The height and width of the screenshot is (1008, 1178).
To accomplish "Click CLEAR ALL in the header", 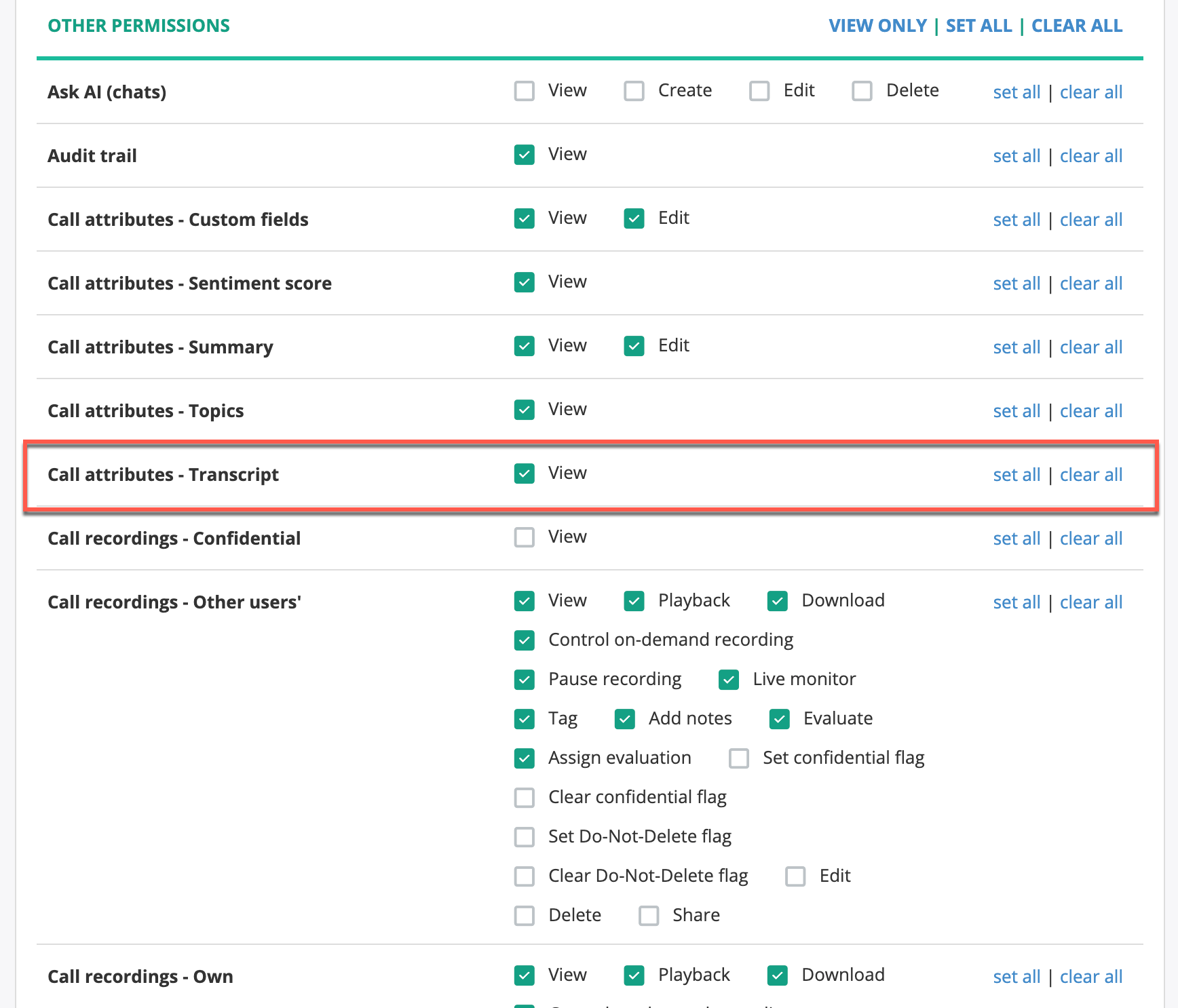I will pos(1076,25).
